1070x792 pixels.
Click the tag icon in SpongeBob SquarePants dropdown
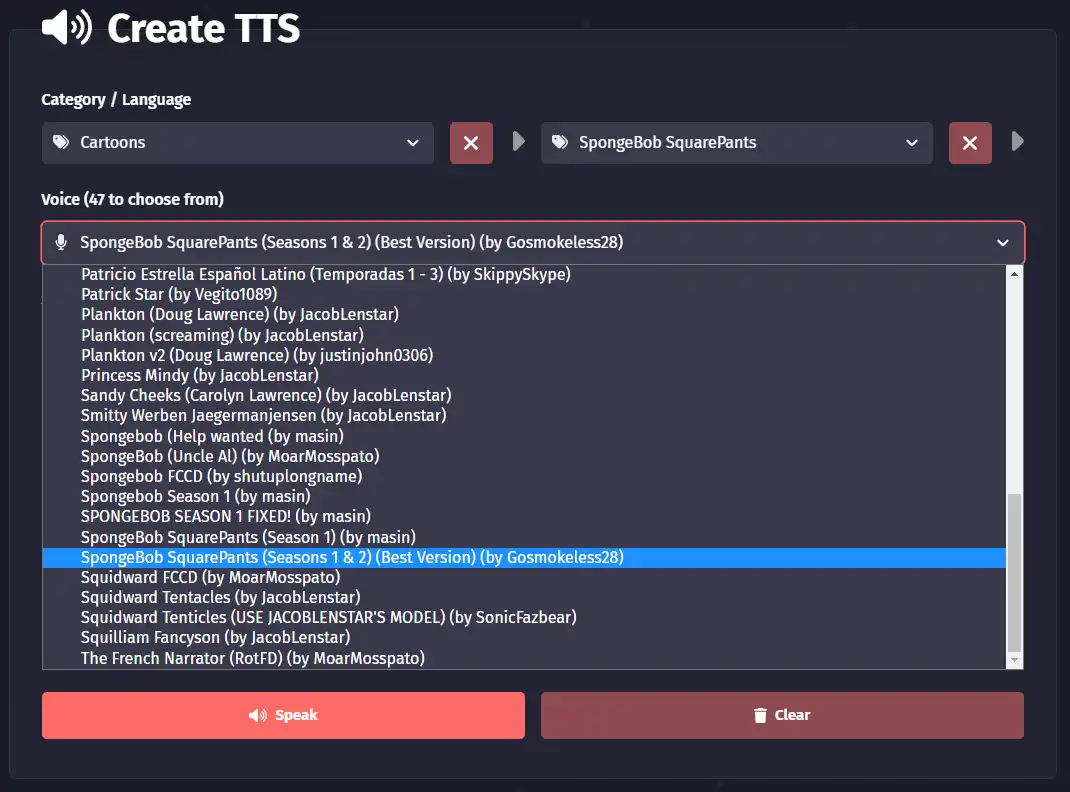560,142
